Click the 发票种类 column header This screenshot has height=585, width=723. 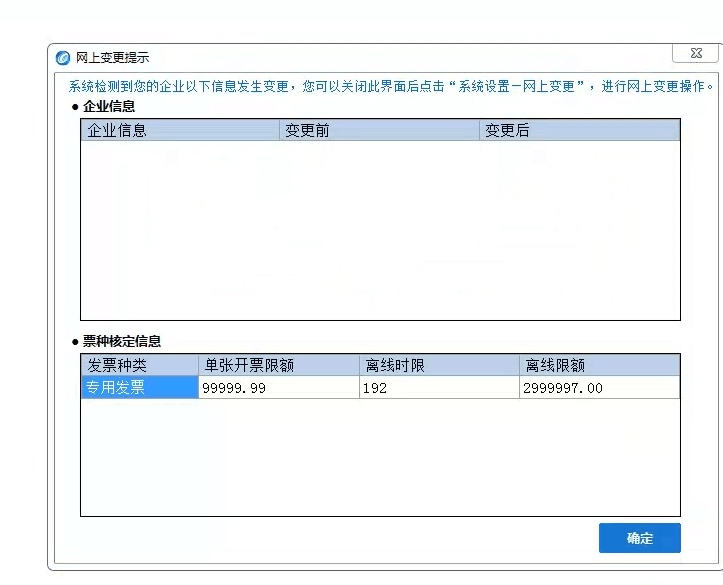[x=140, y=365]
